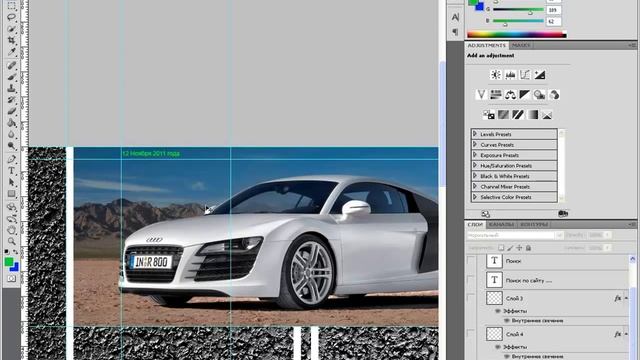Add an Invert adjustment

[489, 115]
